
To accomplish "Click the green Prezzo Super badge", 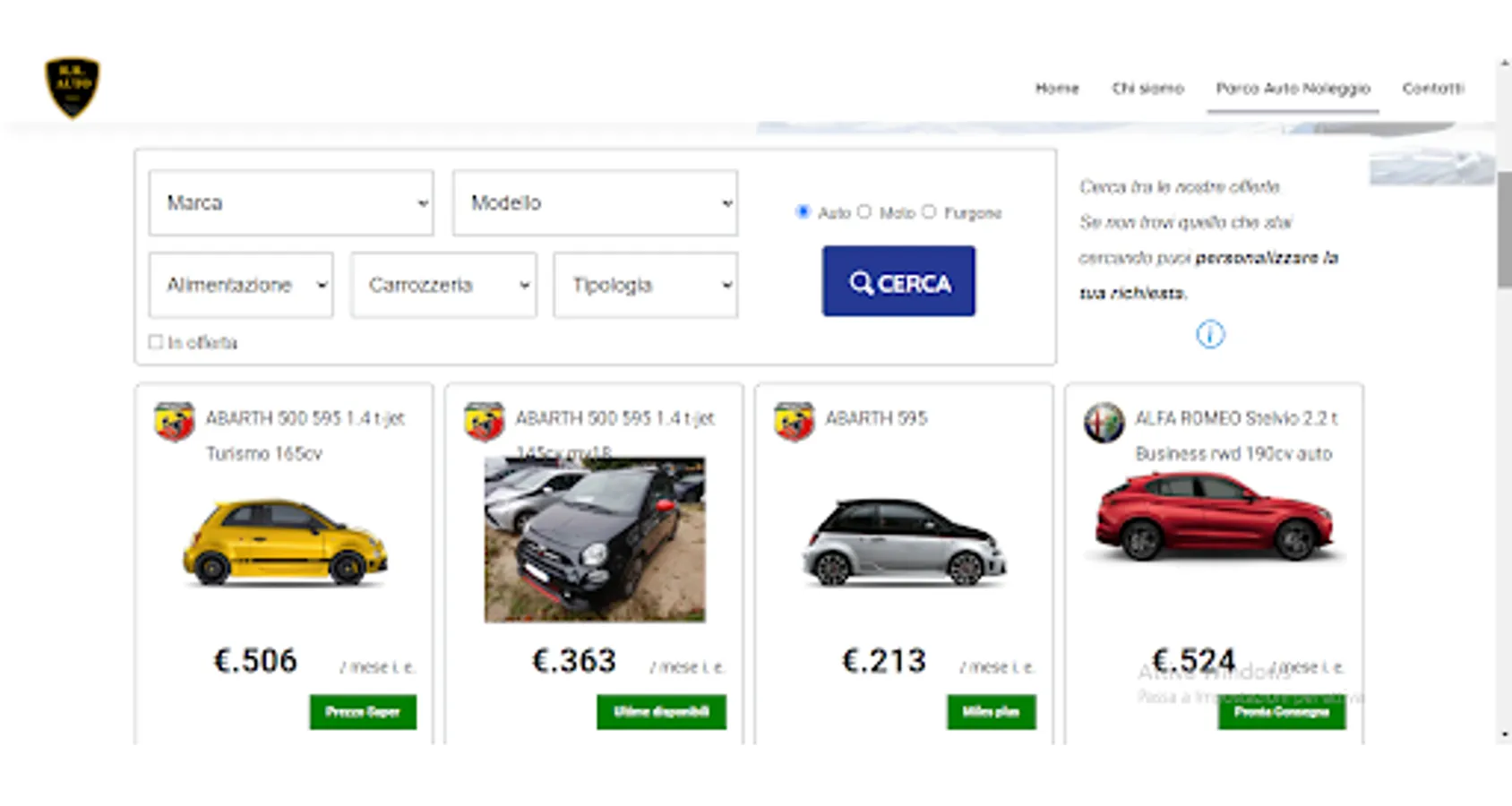I will coord(363,712).
